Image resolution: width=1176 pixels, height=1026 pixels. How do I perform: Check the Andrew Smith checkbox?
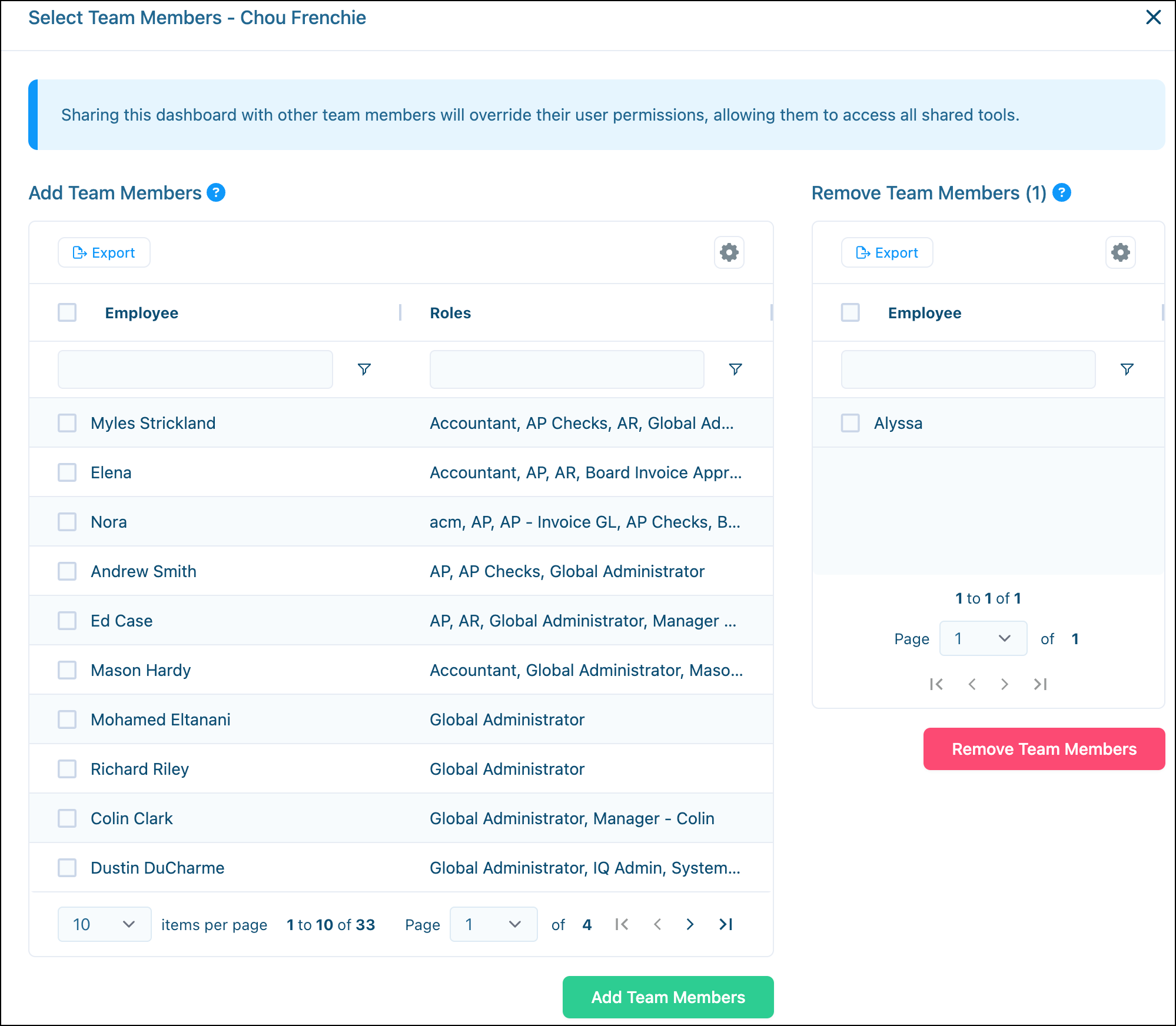coord(67,571)
